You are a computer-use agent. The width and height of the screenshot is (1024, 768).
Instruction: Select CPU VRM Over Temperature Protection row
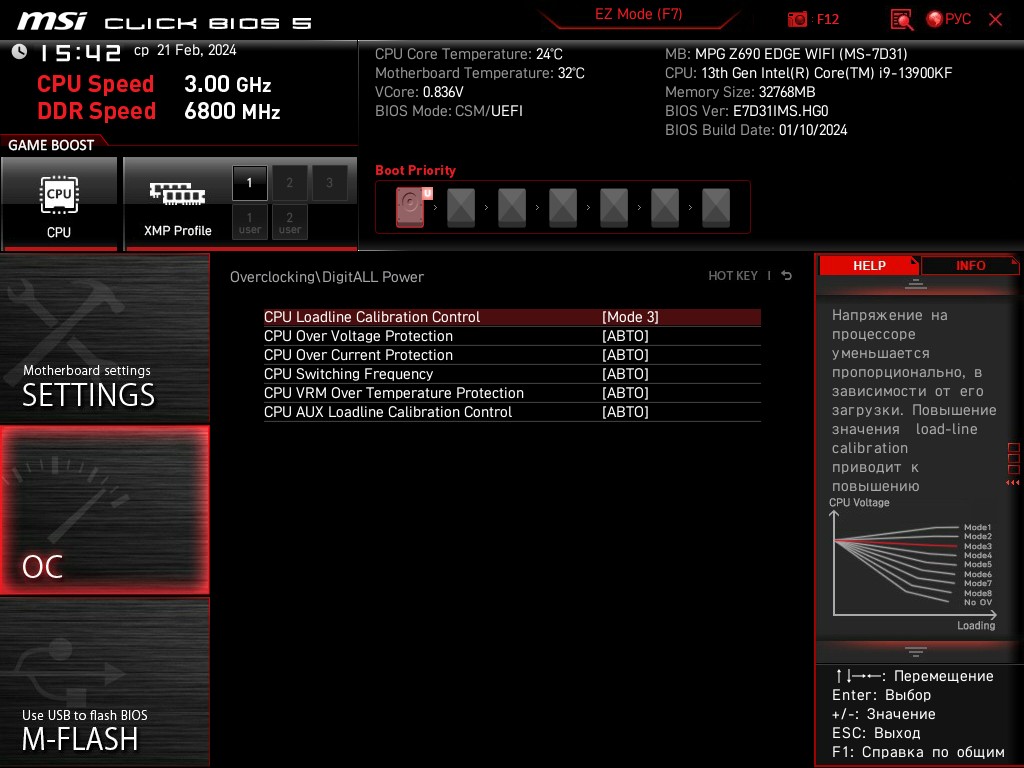click(512, 392)
